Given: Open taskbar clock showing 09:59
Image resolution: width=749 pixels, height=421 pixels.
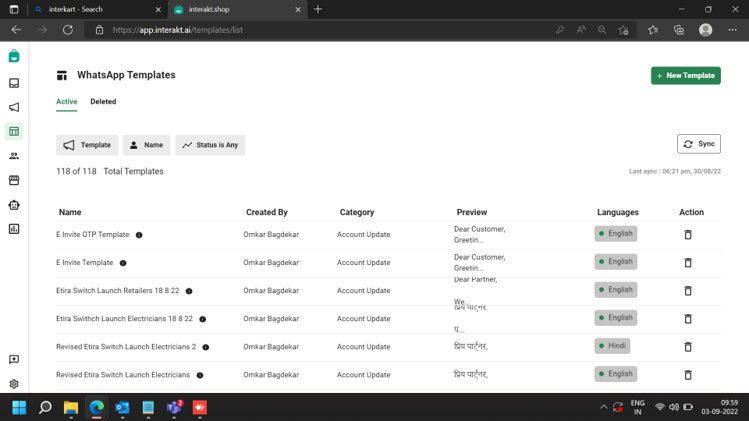Looking at the screenshot, I should click(719, 407).
